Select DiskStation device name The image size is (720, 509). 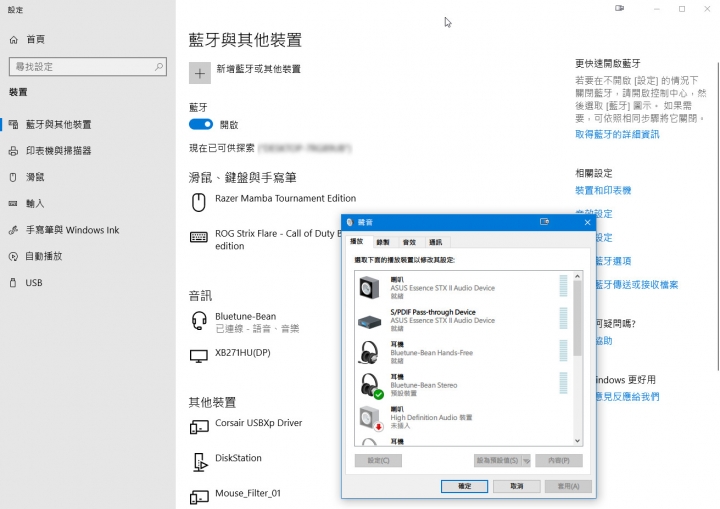click(238, 458)
